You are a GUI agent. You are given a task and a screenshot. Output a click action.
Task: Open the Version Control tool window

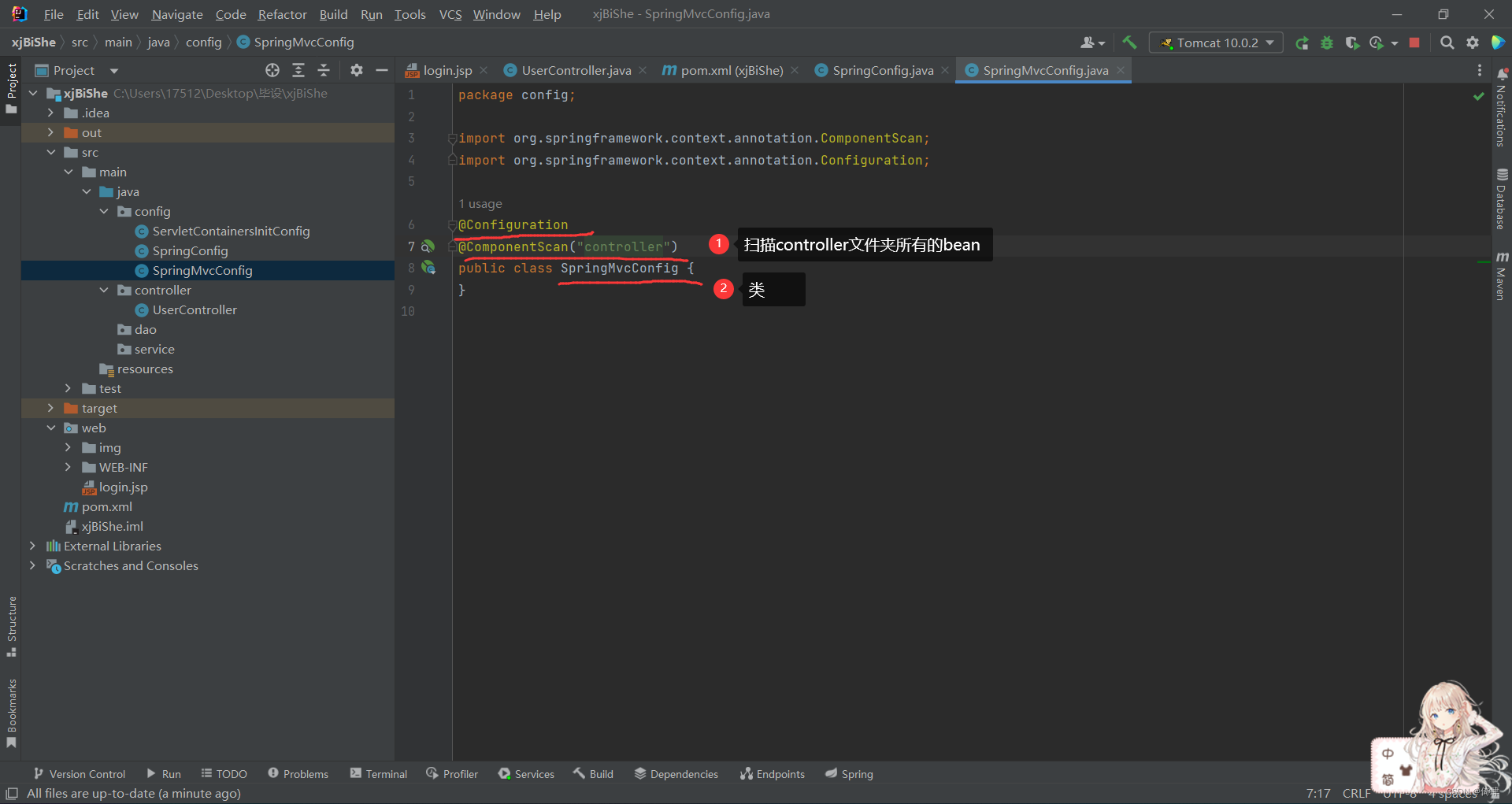pyautogui.click(x=80, y=774)
